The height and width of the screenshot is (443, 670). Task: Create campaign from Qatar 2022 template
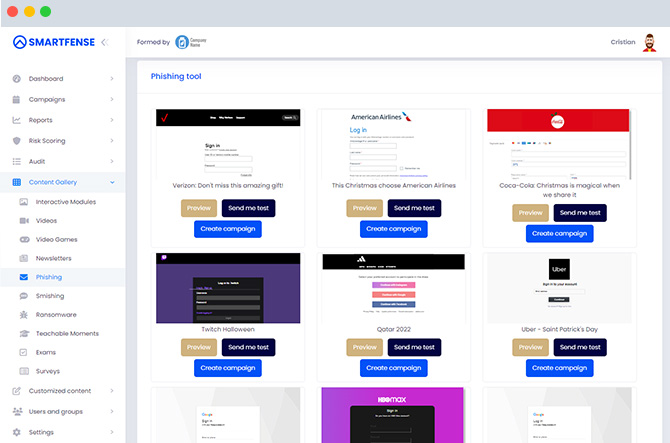pyautogui.click(x=394, y=368)
